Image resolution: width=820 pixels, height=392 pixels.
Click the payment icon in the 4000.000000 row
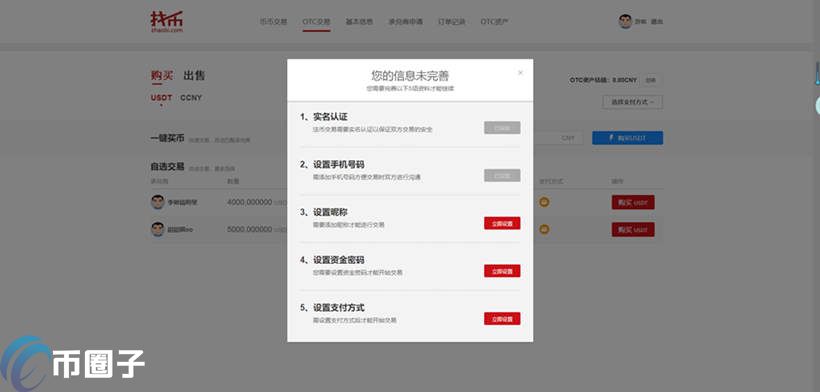point(544,202)
